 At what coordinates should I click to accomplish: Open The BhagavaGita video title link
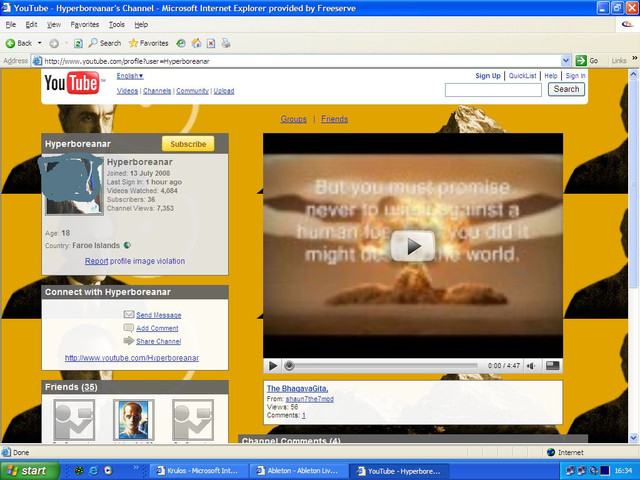pyautogui.click(x=298, y=389)
